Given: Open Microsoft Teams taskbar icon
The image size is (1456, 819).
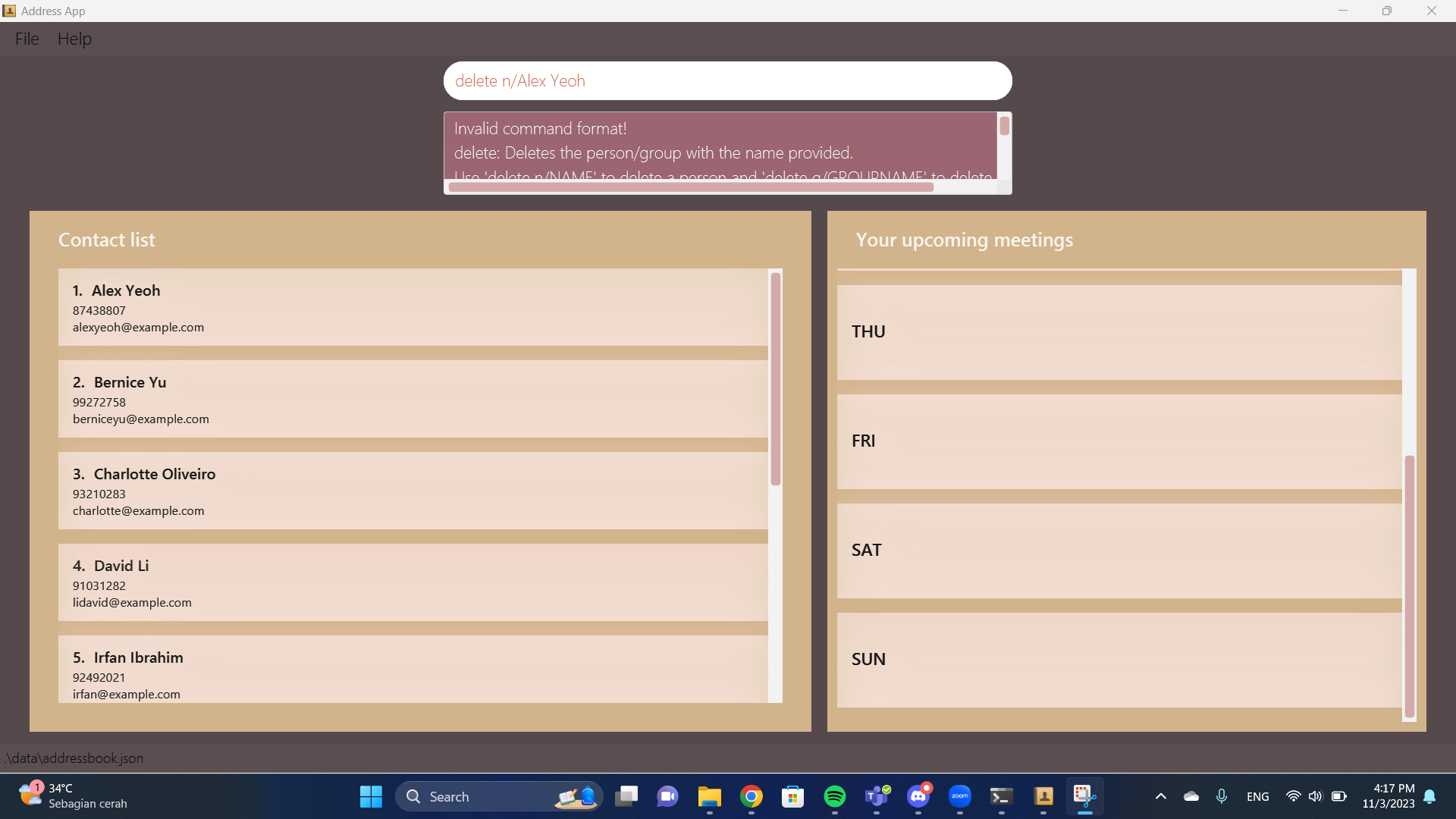Looking at the screenshot, I should click(x=876, y=796).
